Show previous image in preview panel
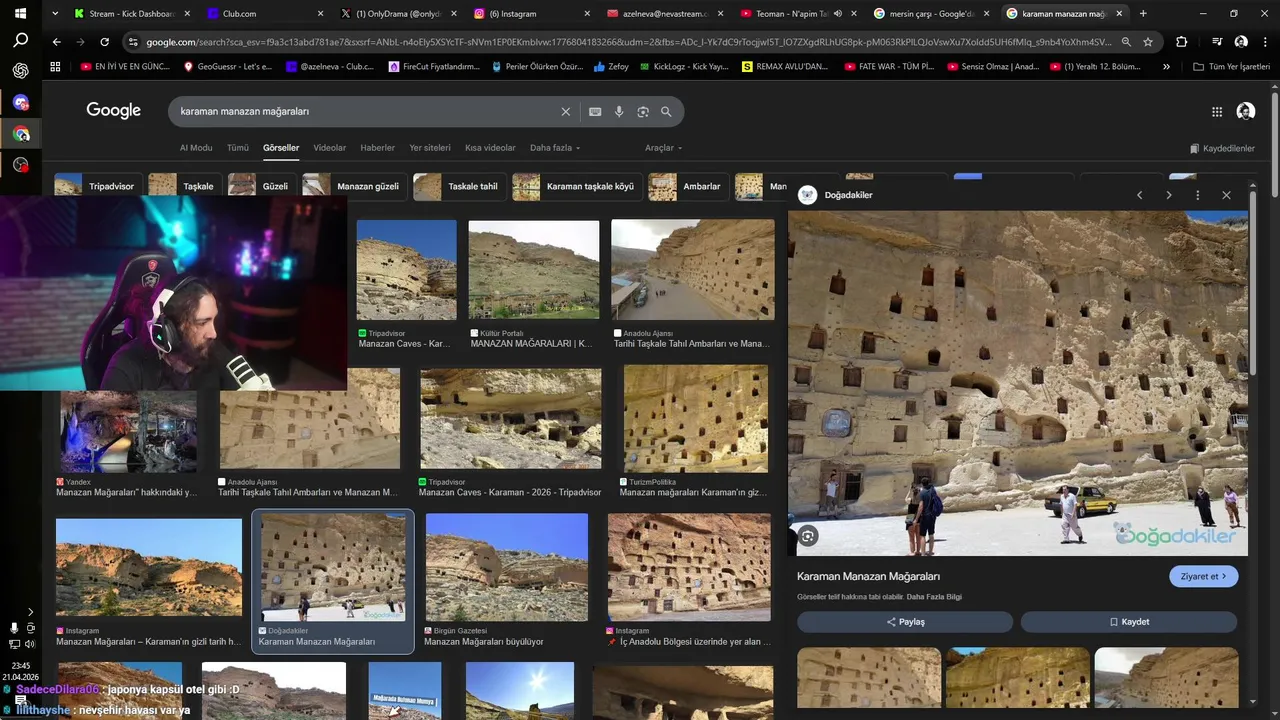The height and width of the screenshot is (720, 1280). tap(1139, 195)
